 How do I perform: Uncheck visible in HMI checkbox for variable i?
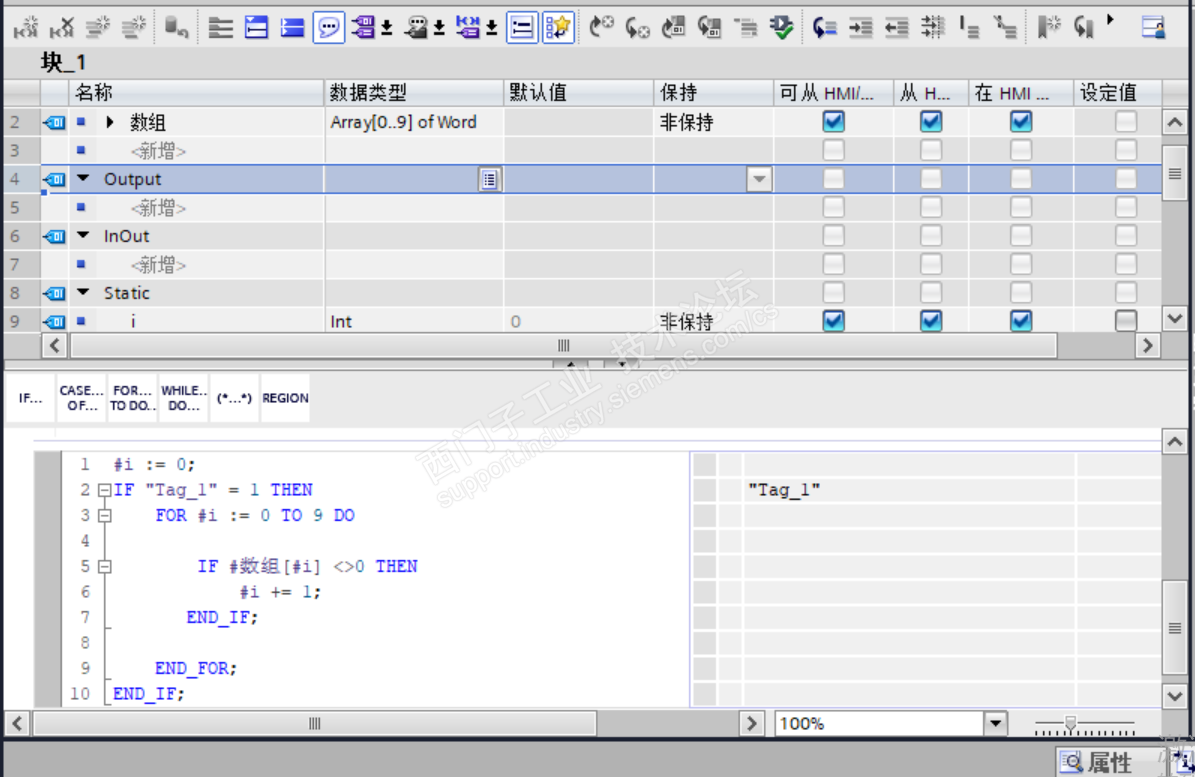[1021, 321]
